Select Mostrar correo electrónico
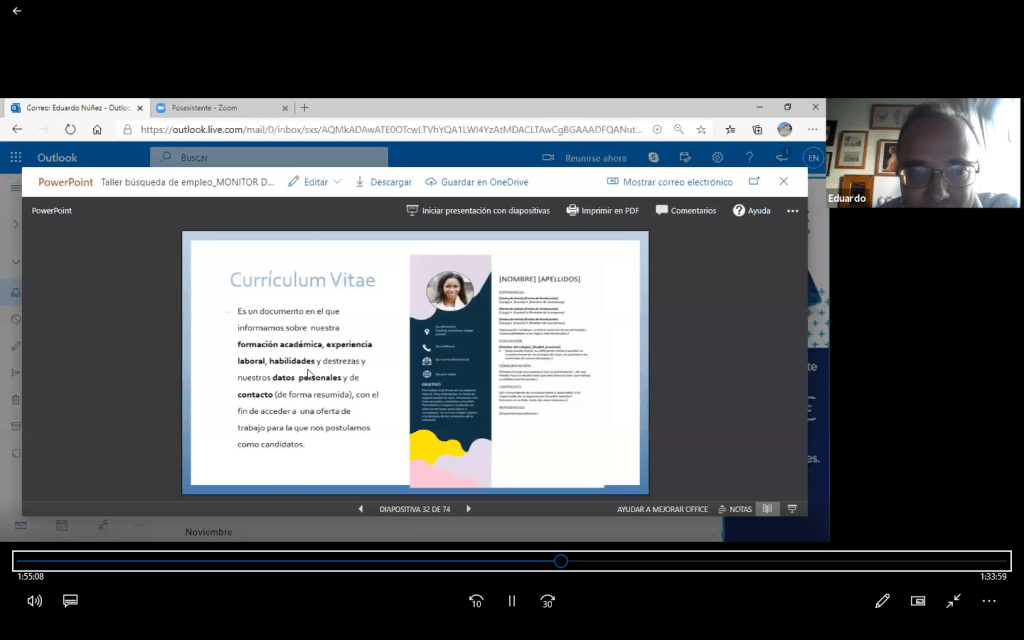Viewport: 1024px width, 640px height. coord(669,182)
